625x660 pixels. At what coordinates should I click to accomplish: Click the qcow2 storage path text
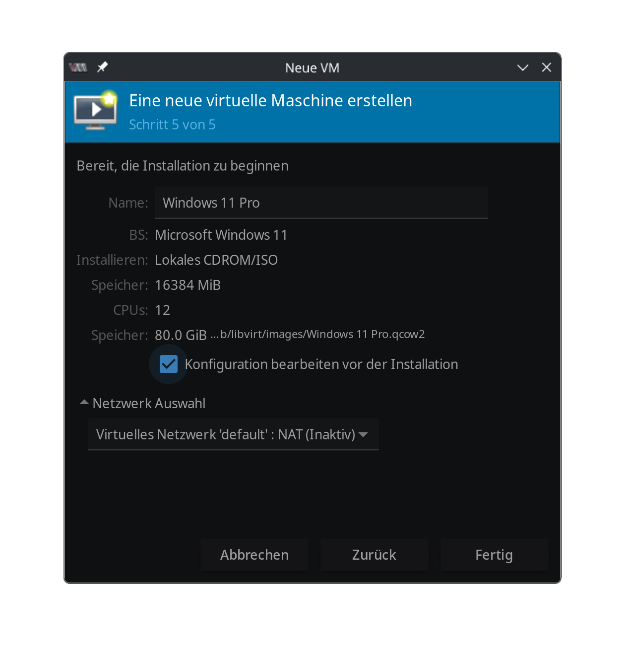[318, 334]
